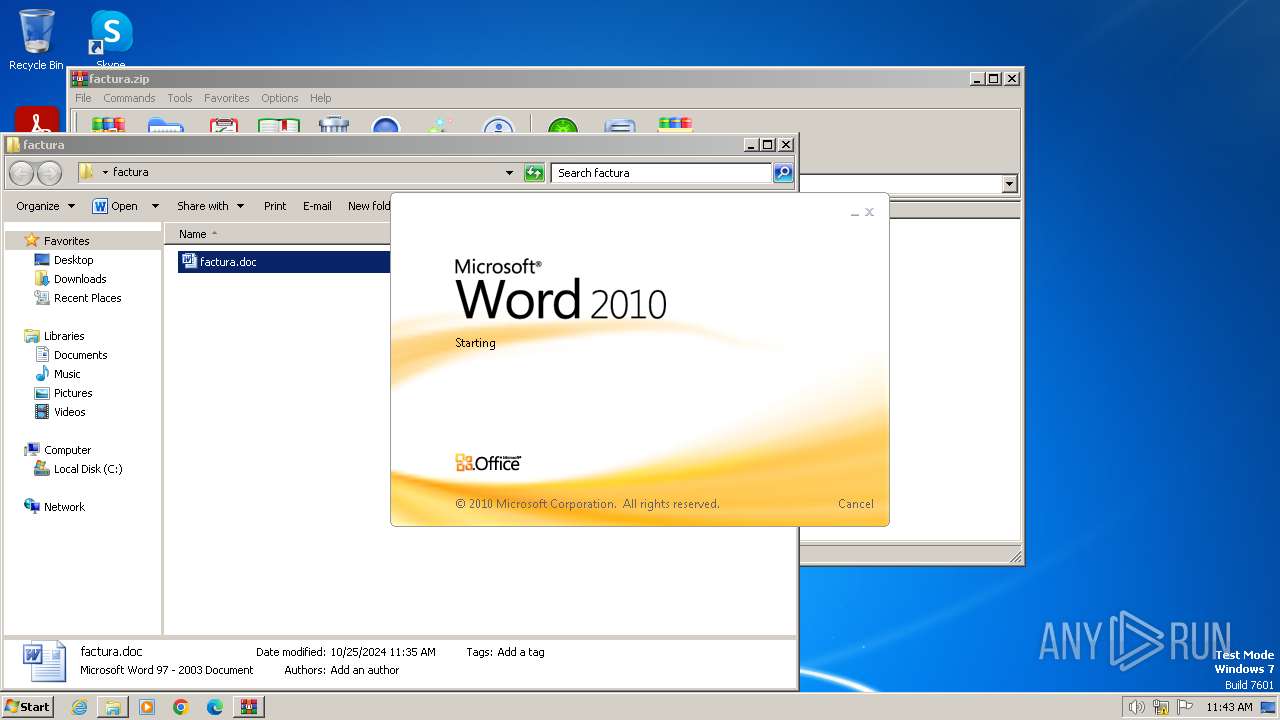Click the search magnifier in Explorer
The height and width of the screenshot is (720, 1280).
[x=783, y=173]
